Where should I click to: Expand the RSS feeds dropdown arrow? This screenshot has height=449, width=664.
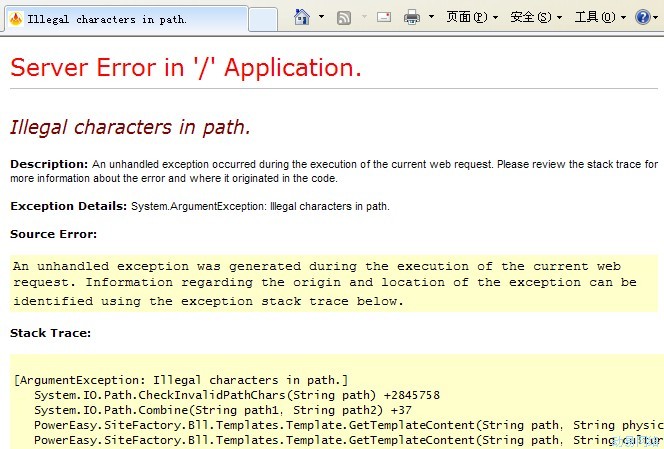(x=363, y=17)
